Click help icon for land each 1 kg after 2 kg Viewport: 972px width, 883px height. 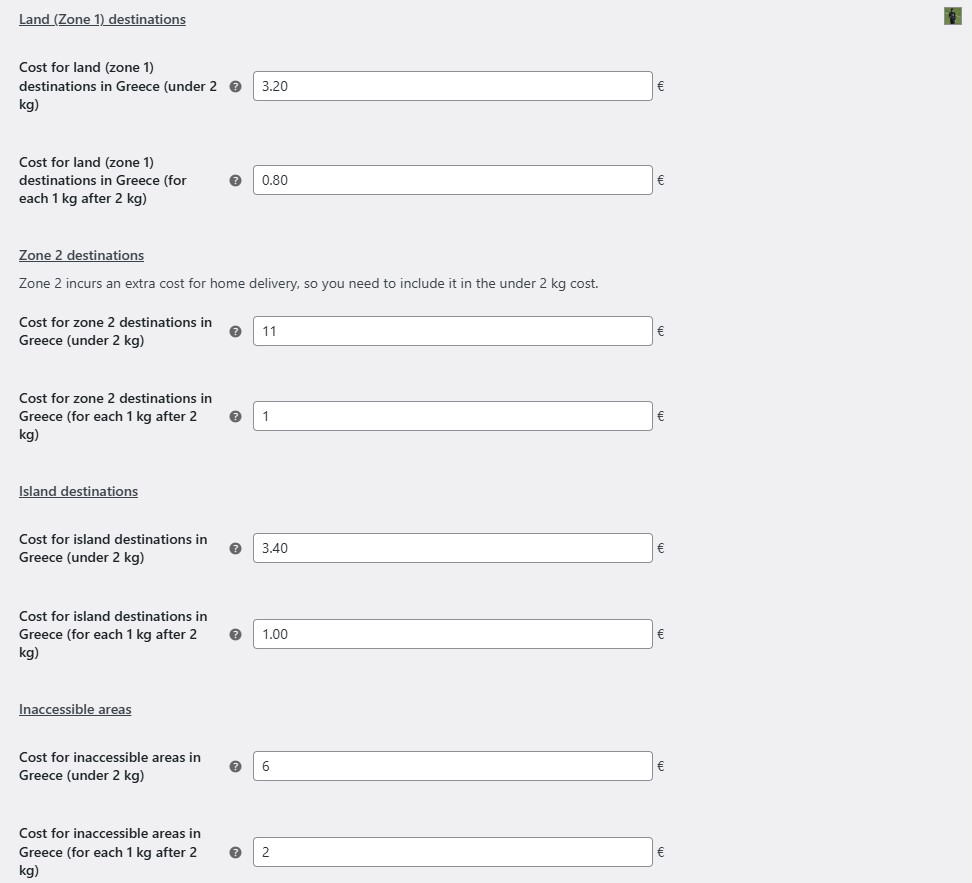tap(236, 180)
